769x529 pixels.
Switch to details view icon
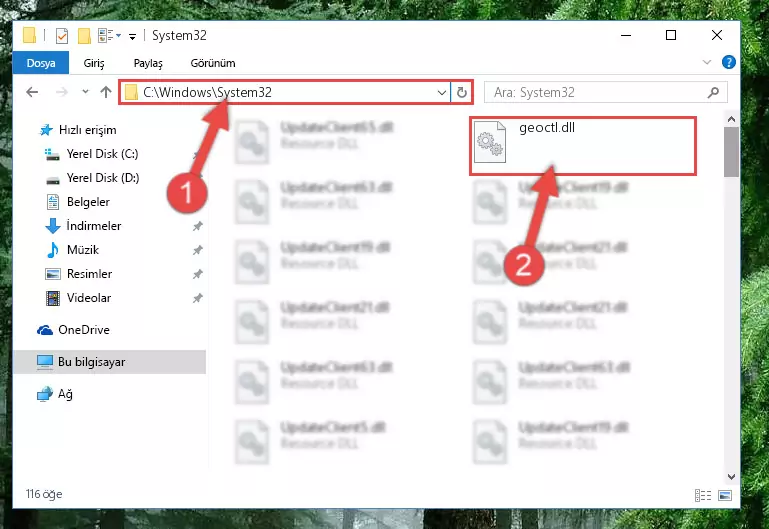[703, 495]
